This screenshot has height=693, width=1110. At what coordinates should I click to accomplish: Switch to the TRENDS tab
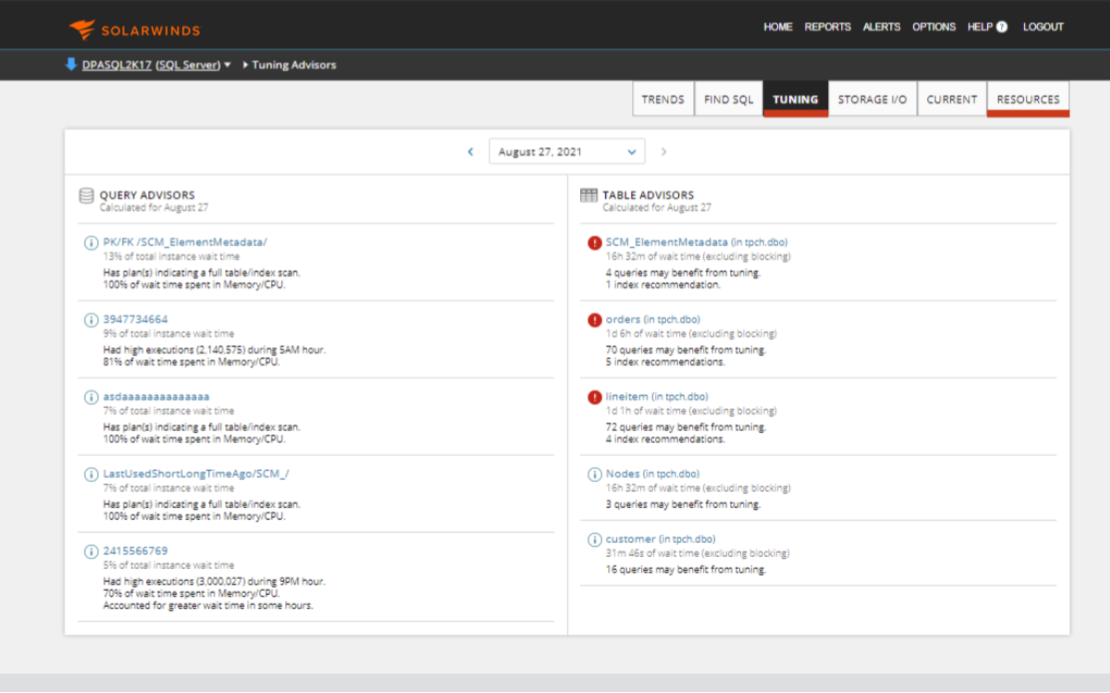click(663, 98)
